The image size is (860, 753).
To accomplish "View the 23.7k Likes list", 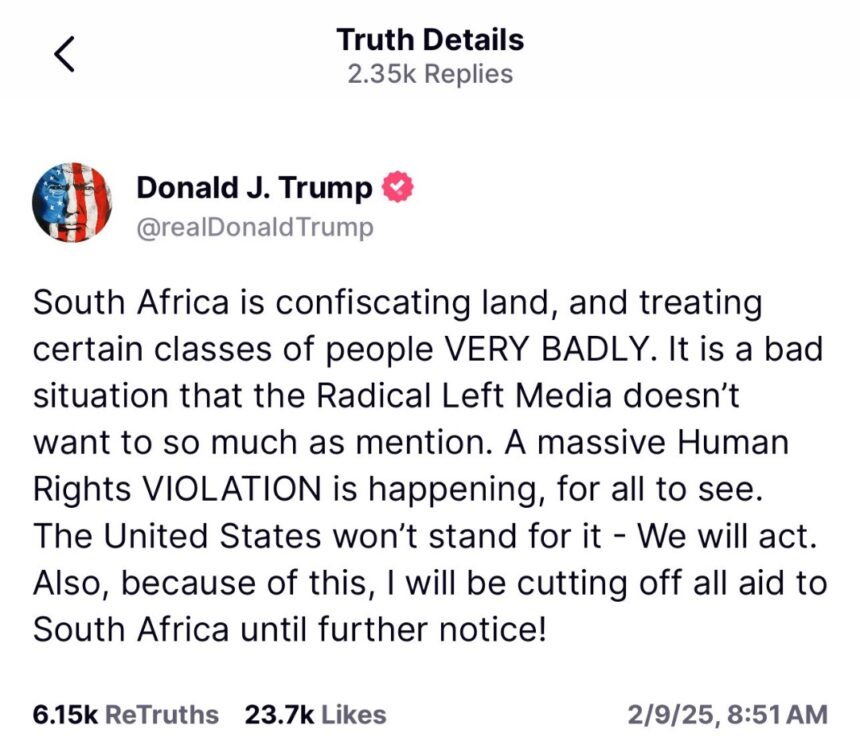I will point(313,715).
